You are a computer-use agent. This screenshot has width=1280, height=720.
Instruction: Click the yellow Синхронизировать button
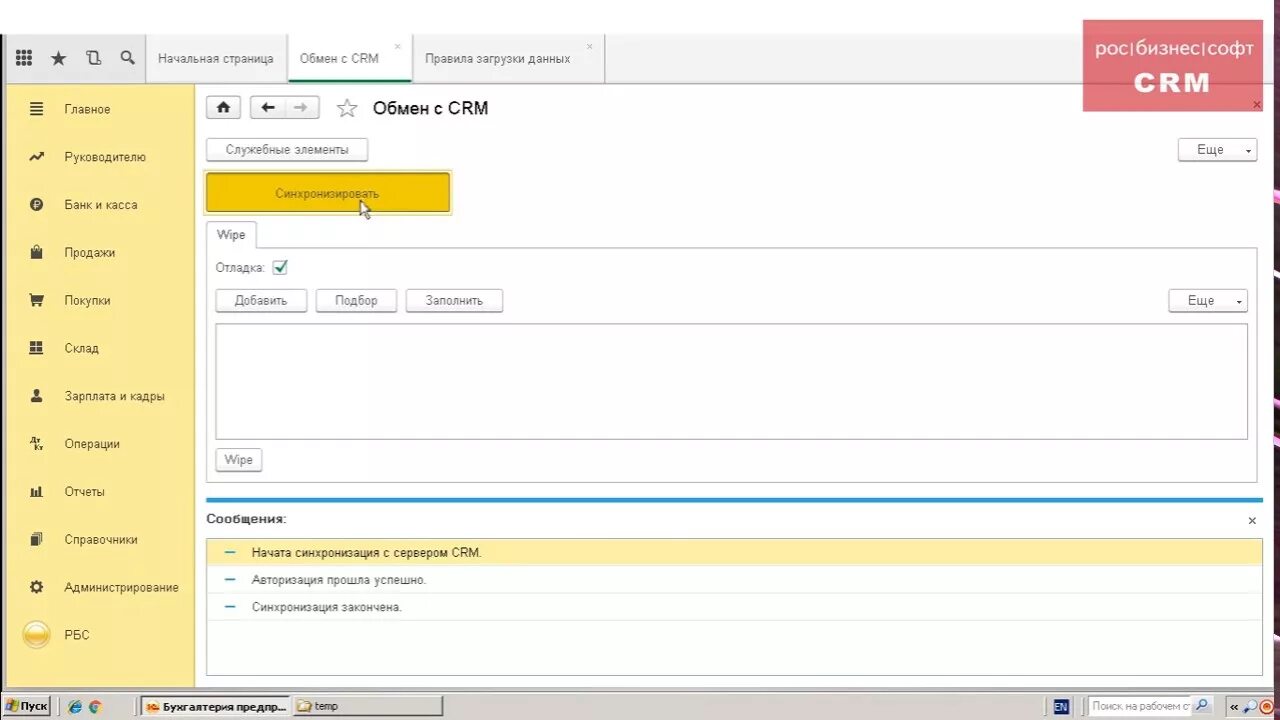pos(328,193)
